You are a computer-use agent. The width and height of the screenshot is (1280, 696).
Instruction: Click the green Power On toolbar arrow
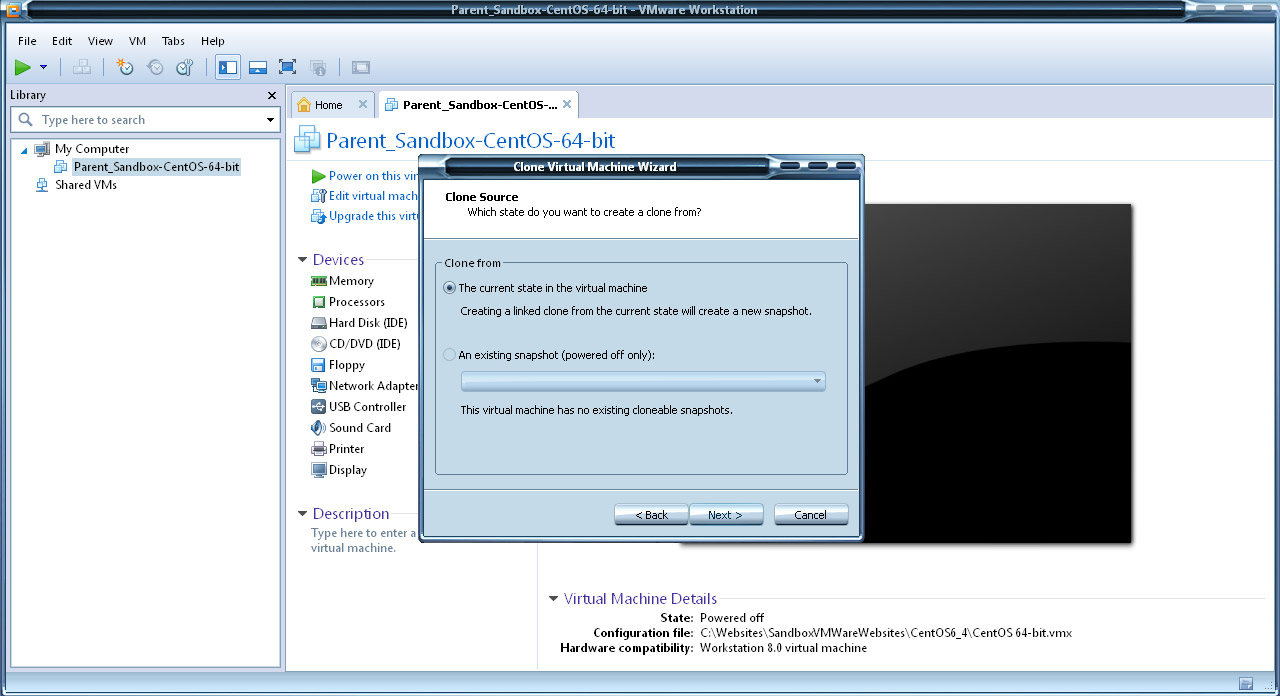point(23,68)
